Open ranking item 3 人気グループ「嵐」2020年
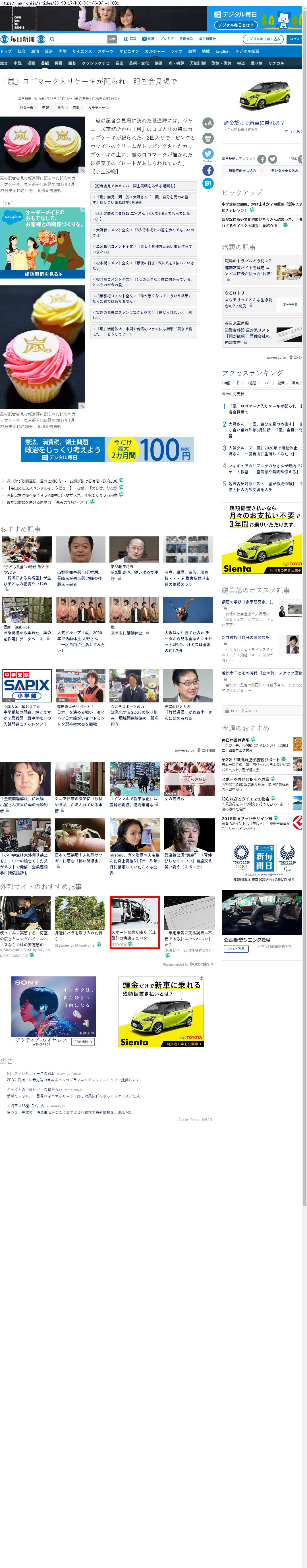 (262, 451)
